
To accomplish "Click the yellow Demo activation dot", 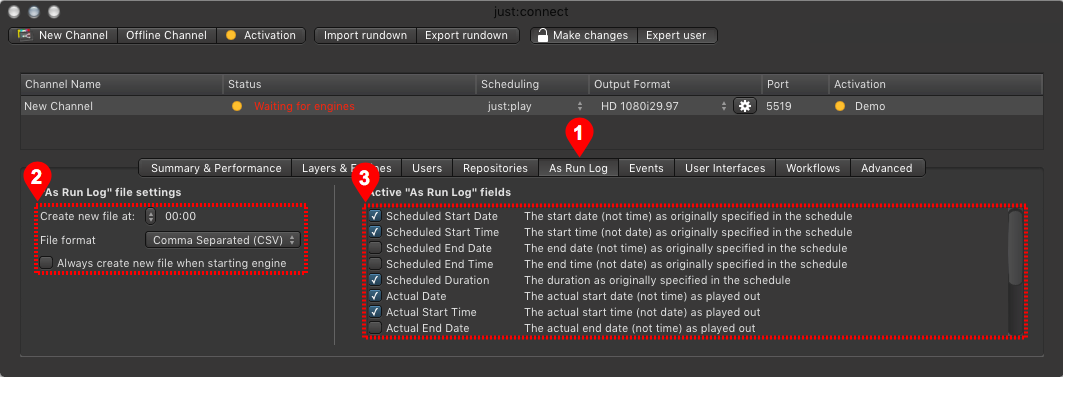I will pos(840,106).
